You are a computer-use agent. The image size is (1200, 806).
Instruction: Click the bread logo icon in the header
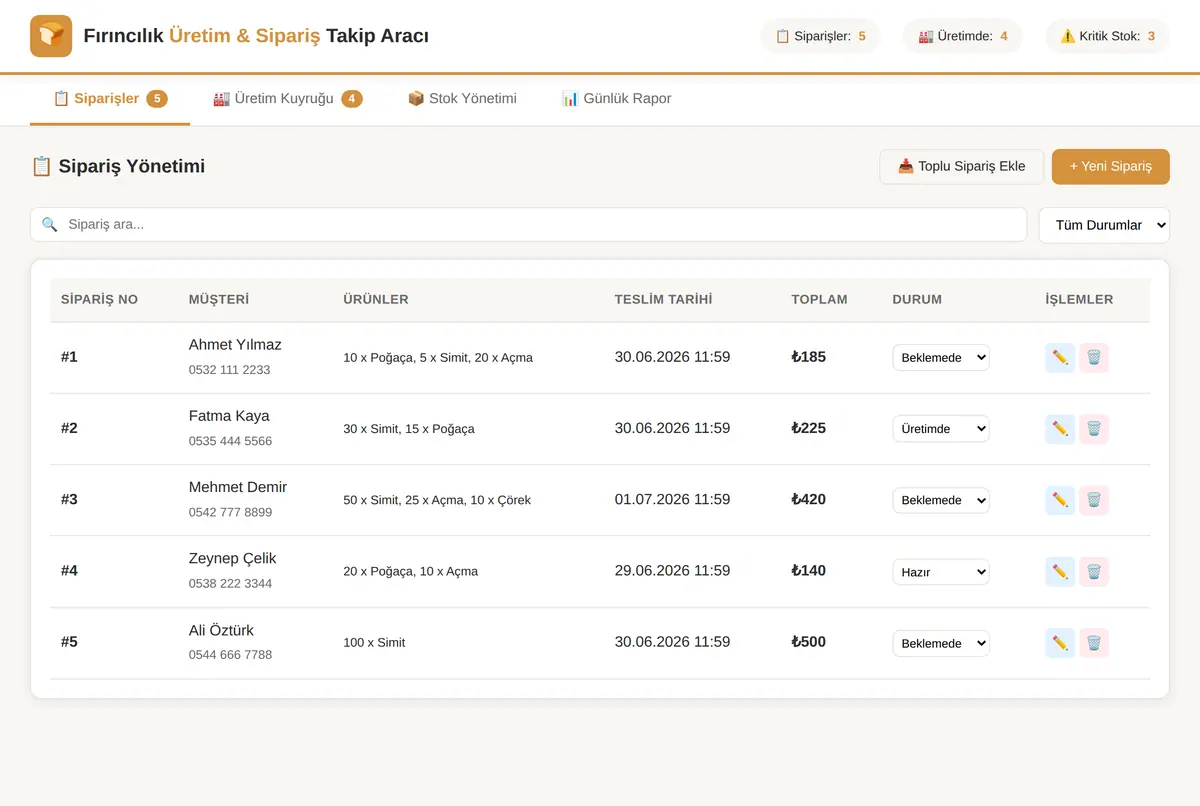pos(51,36)
